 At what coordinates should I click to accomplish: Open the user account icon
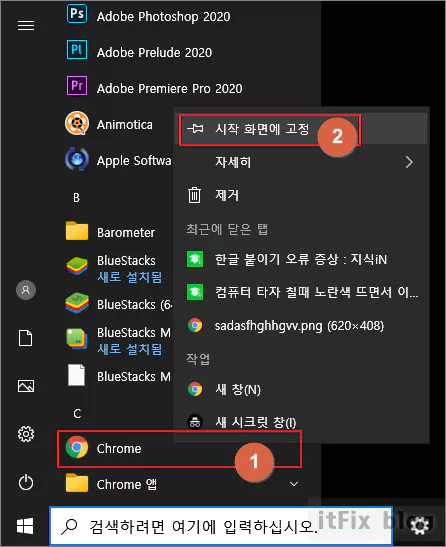(x=26, y=290)
